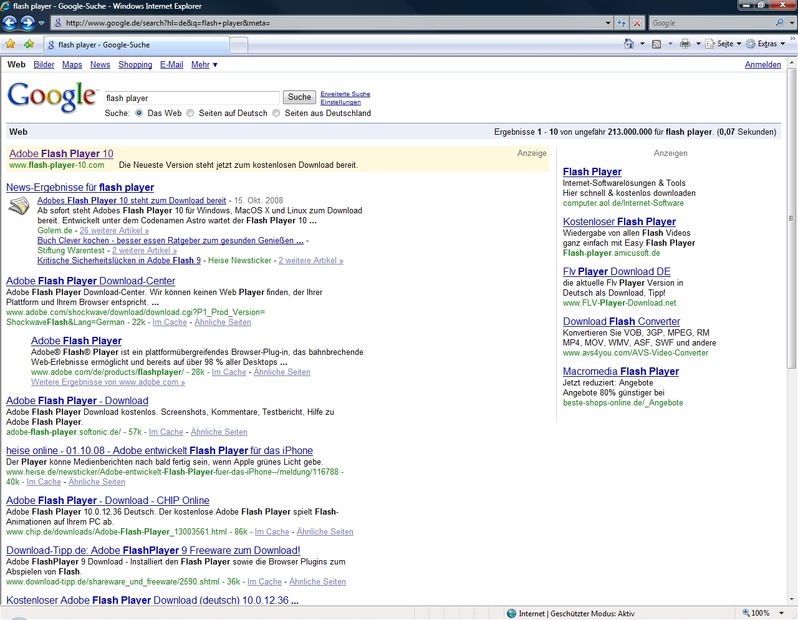
Task: Open the zoom level dropdown arrow
Action: 782,613
